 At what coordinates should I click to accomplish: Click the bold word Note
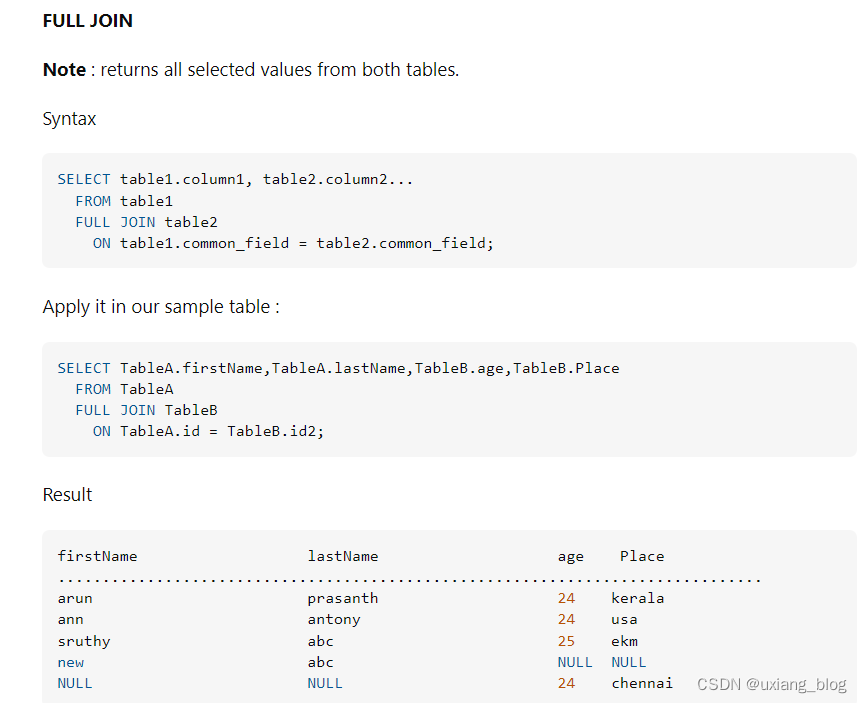[x=64, y=70]
